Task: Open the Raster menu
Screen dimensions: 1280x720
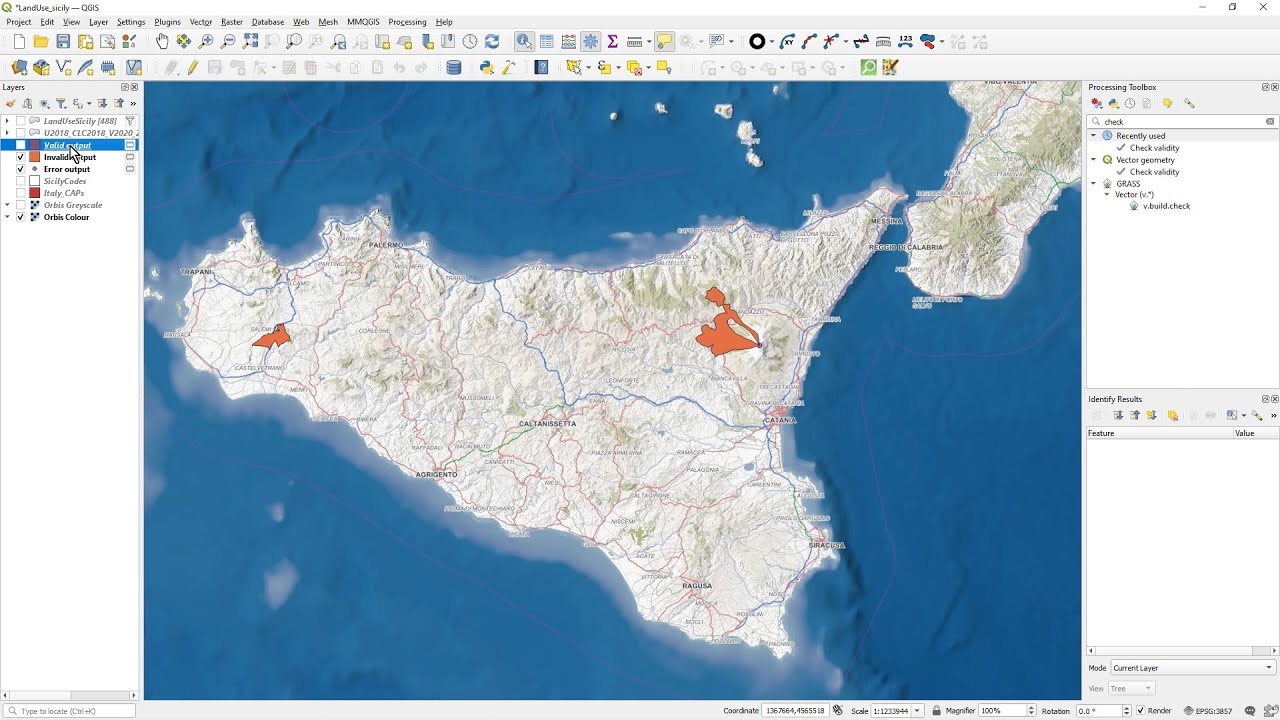Action: pos(232,21)
